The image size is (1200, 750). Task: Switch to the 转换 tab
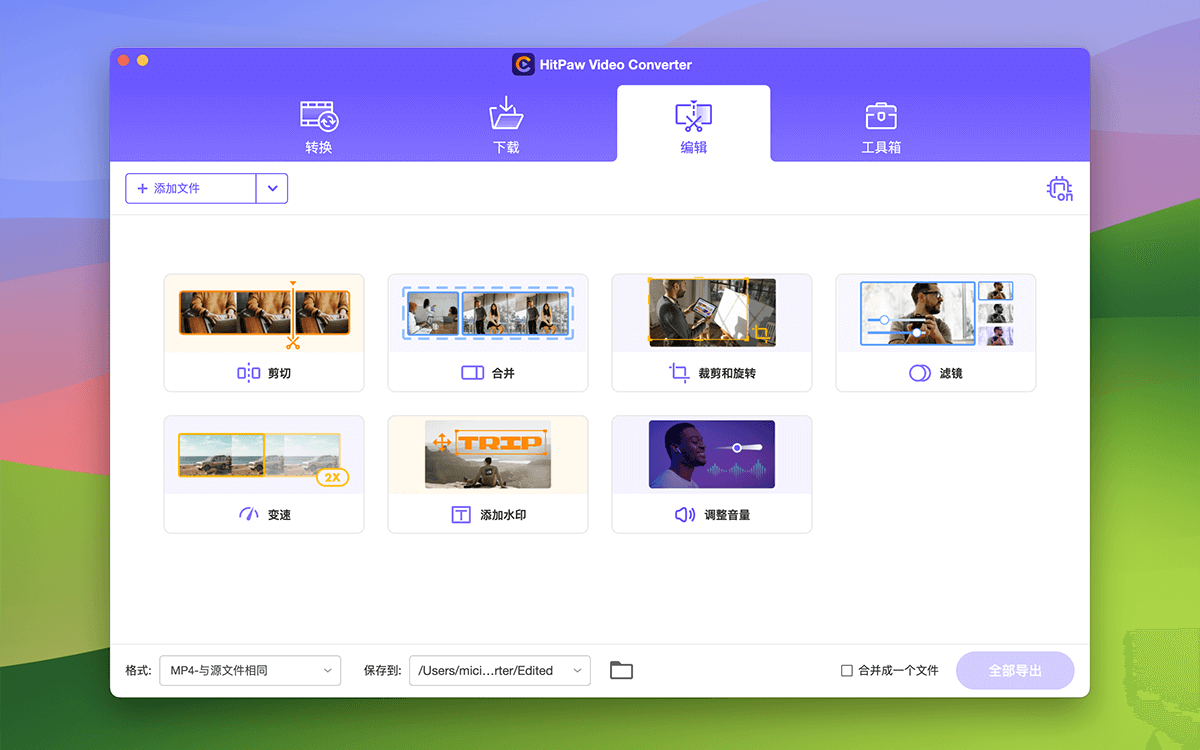point(319,126)
